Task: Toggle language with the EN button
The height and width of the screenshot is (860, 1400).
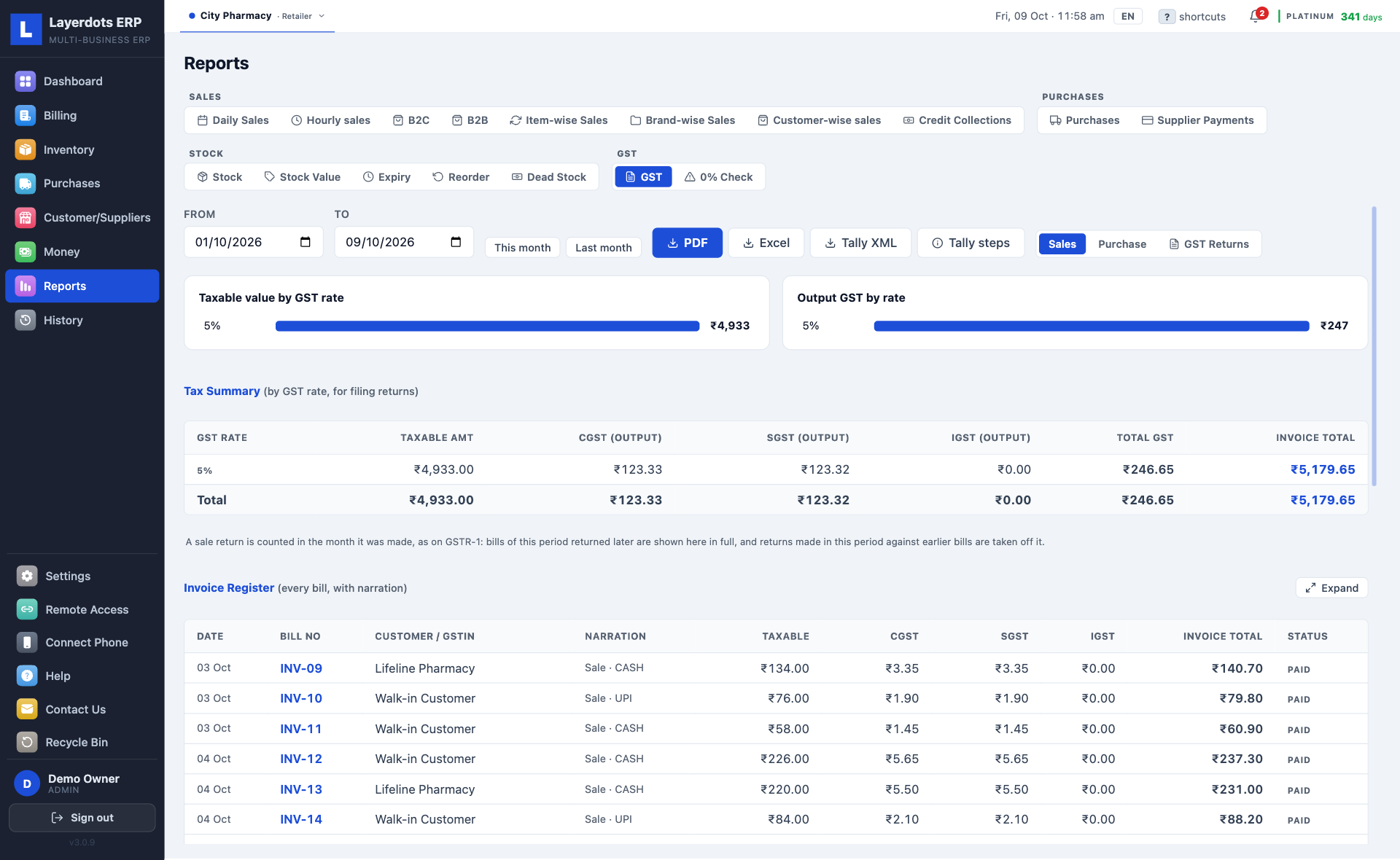Action: pyautogui.click(x=1127, y=16)
